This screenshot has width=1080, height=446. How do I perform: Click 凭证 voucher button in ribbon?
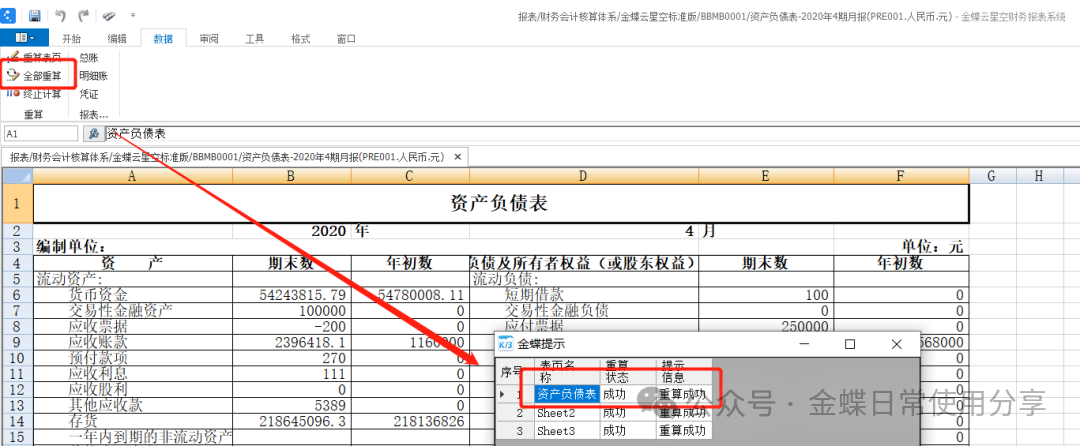point(89,94)
